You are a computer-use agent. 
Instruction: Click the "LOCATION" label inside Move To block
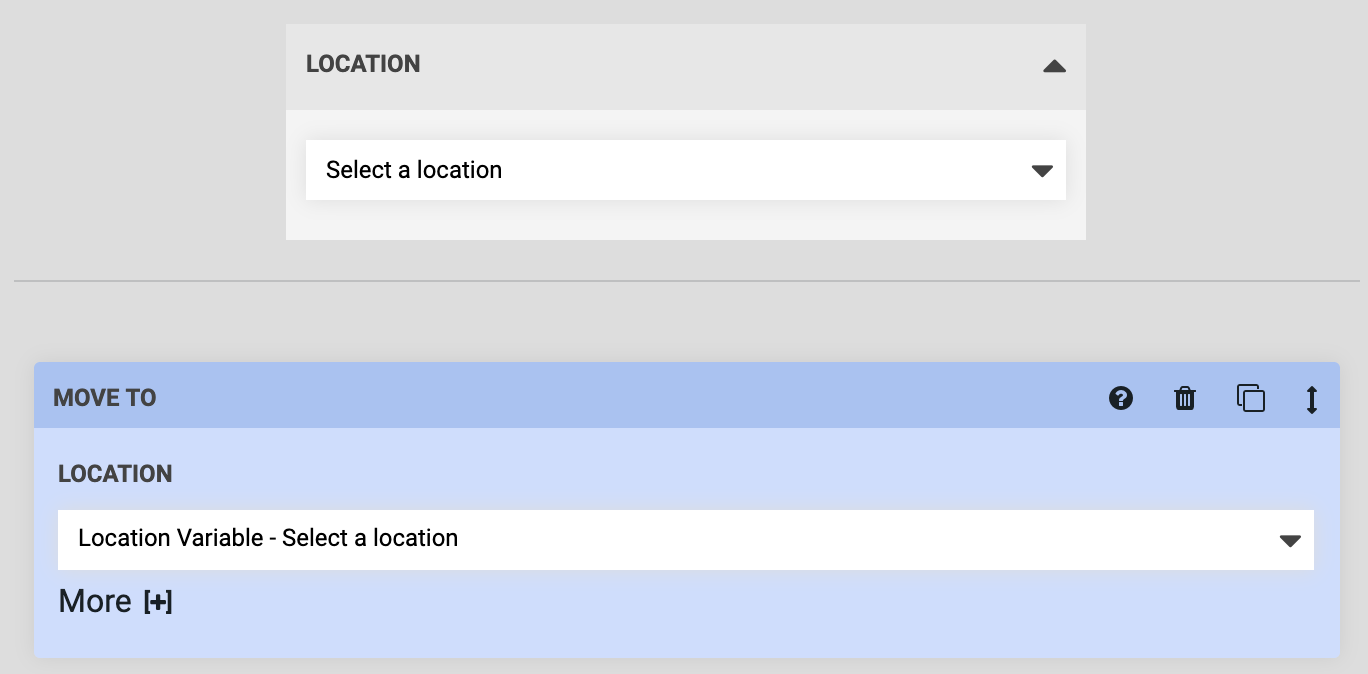(115, 474)
